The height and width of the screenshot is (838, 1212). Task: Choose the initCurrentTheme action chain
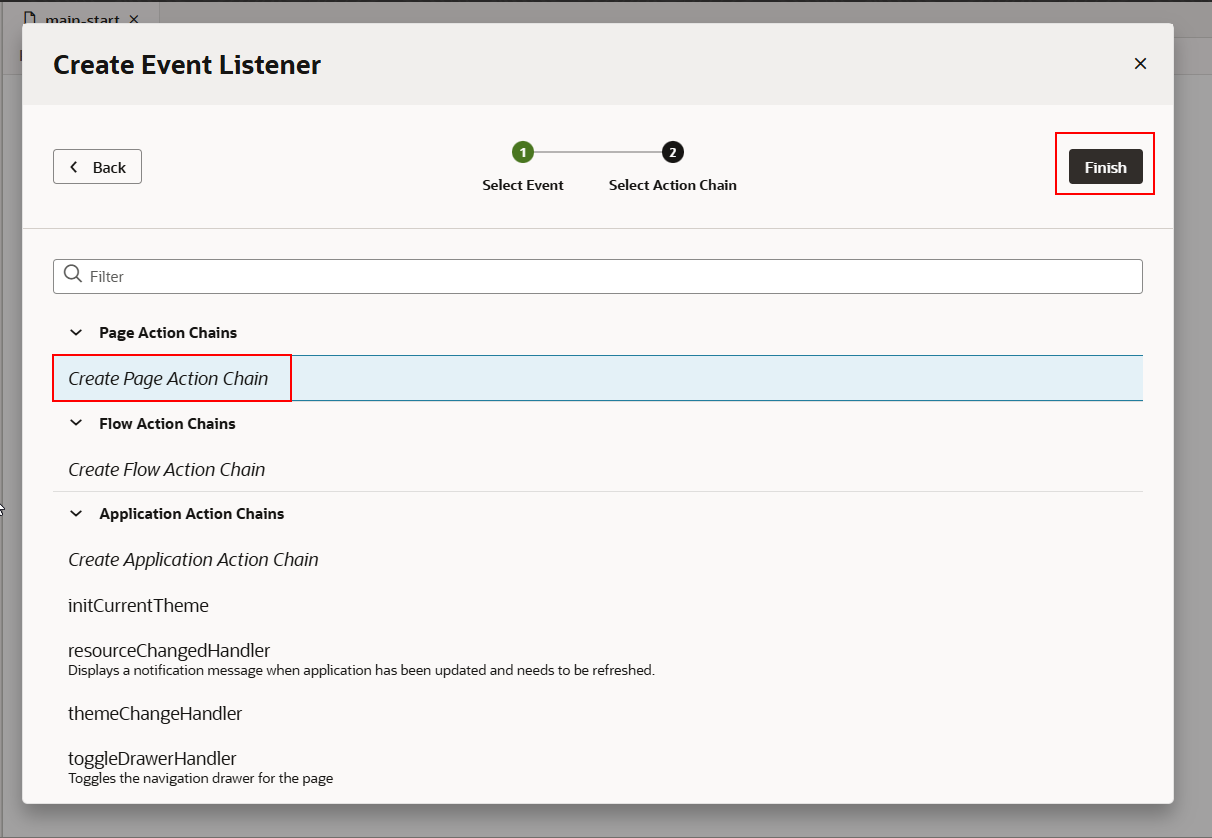598,606
